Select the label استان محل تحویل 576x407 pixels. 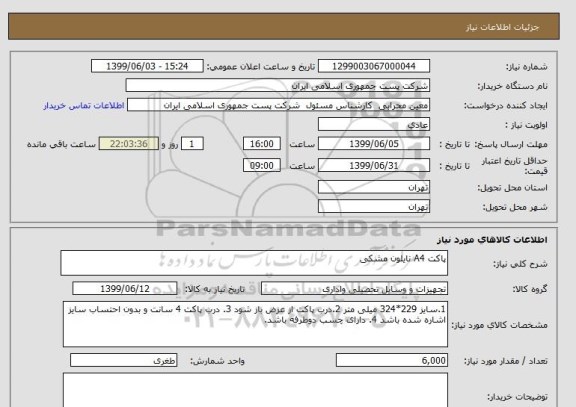coord(512,188)
